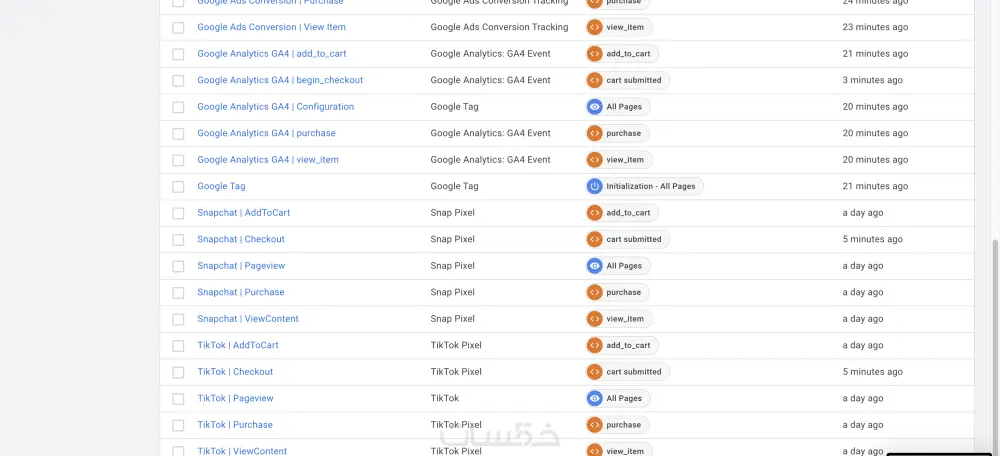
Task: Open Google Analytics GA4 | Configuration tag
Action: (x=275, y=107)
